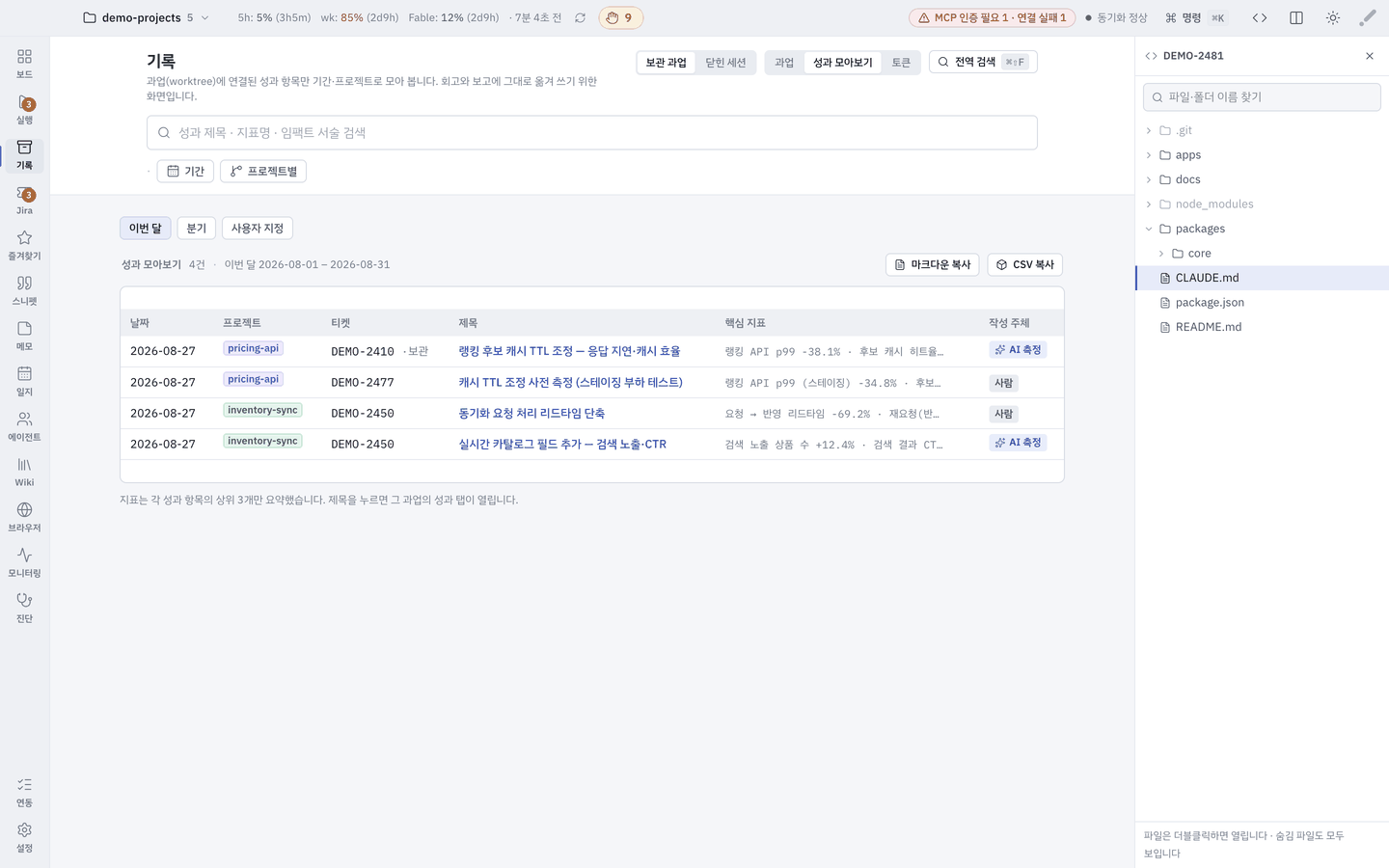
Task: Click the refresh icon in top bar
Action: [x=580, y=18]
